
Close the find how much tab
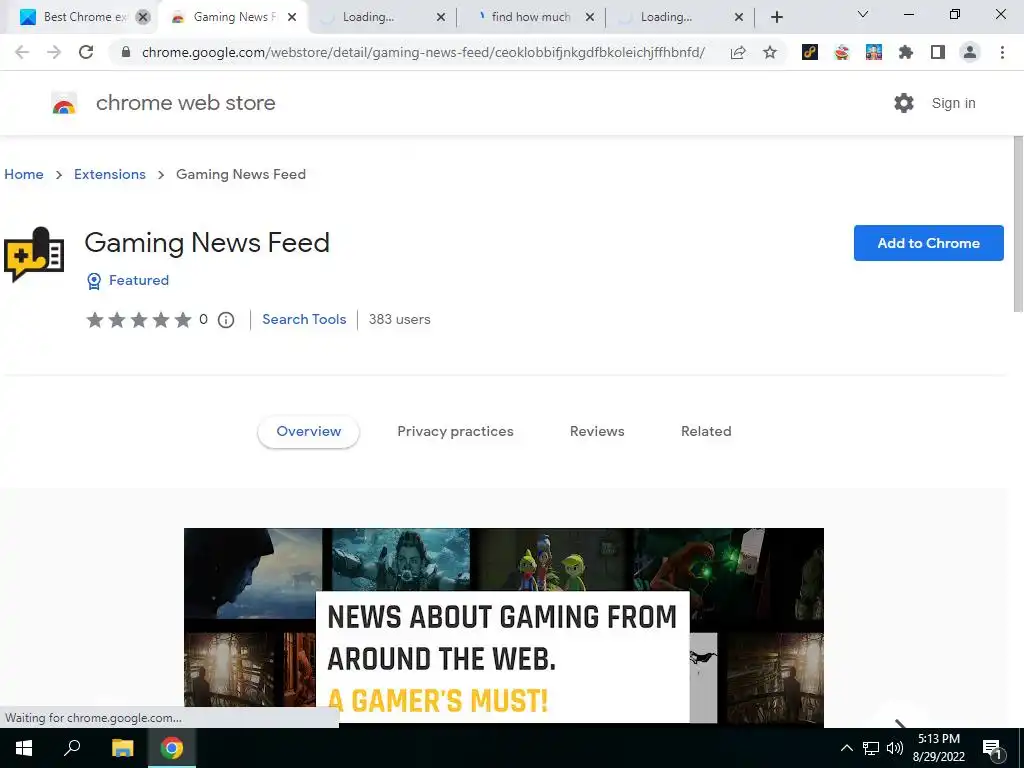pyautogui.click(x=590, y=17)
